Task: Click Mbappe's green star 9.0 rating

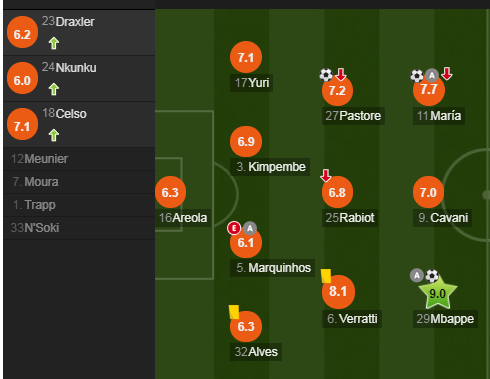Action: (x=437, y=293)
